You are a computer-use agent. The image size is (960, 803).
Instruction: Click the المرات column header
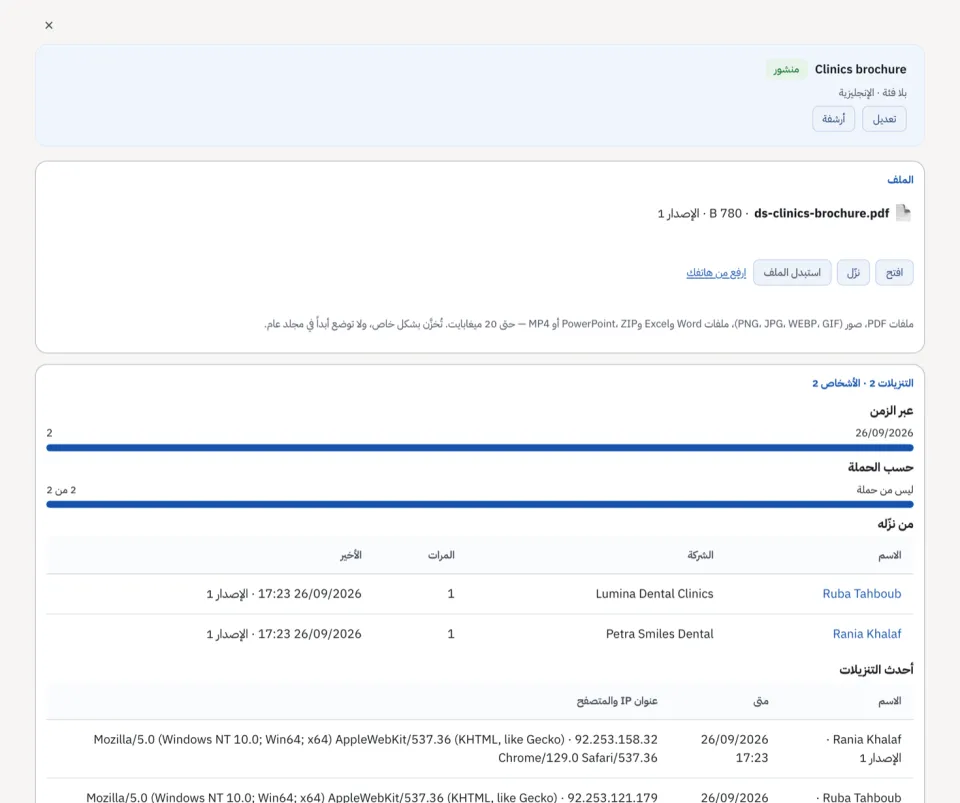[x=441, y=555]
